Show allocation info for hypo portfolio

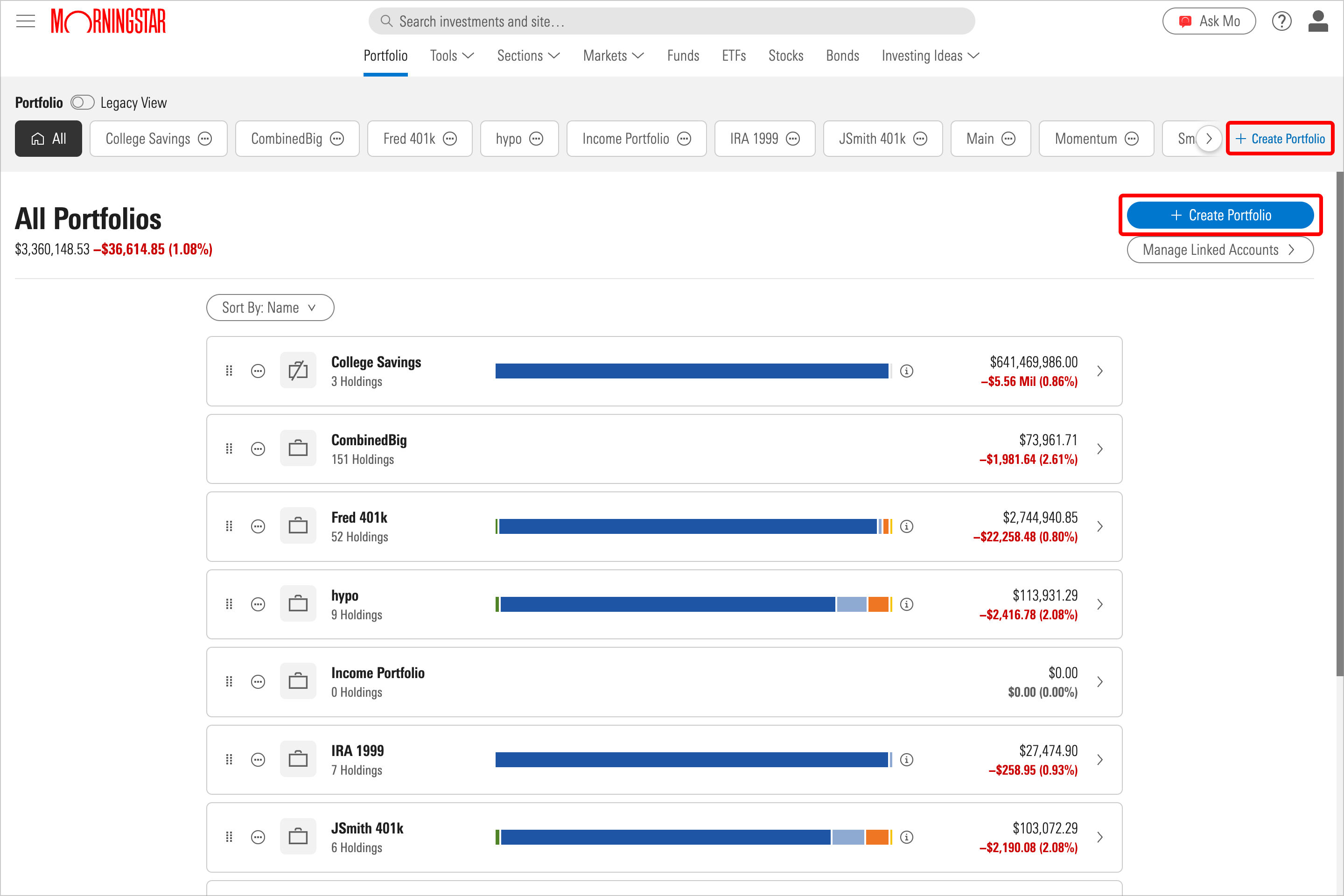[x=907, y=604]
